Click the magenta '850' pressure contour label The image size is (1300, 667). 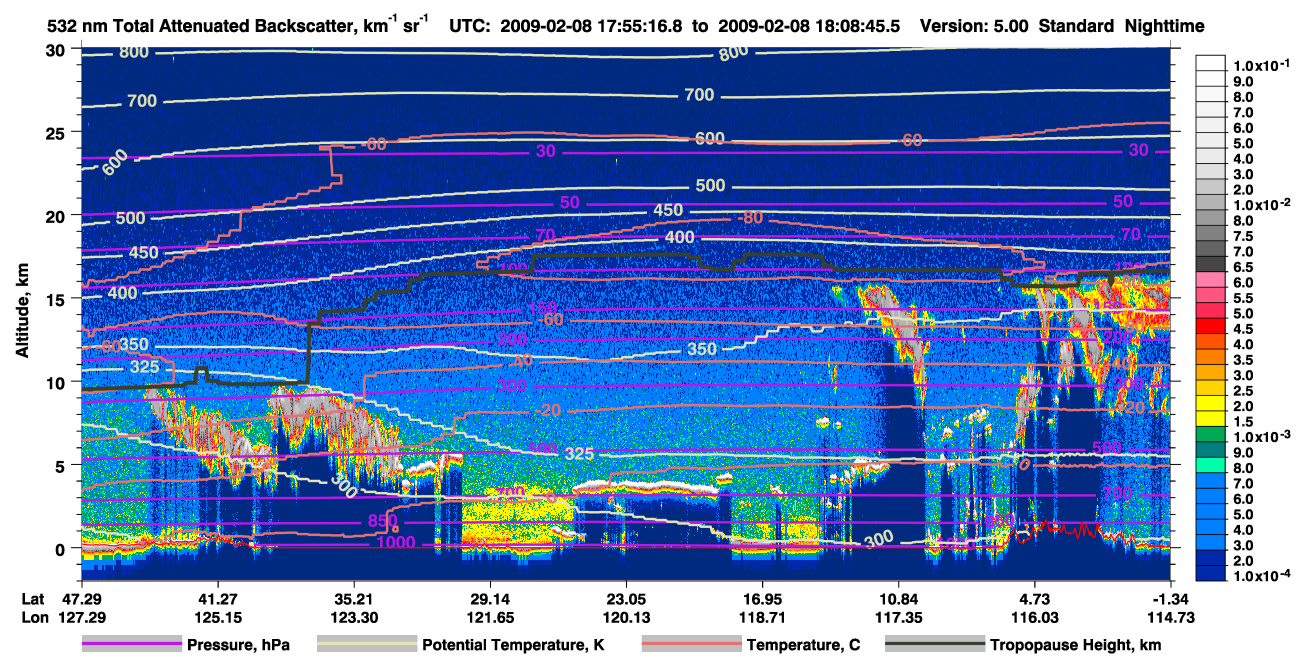click(x=381, y=521)
